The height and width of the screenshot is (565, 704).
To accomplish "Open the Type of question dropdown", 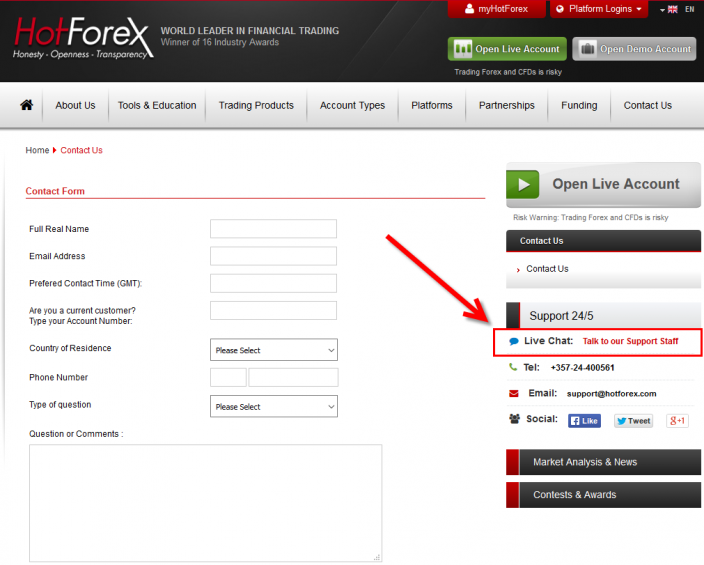I will [273, 407].
